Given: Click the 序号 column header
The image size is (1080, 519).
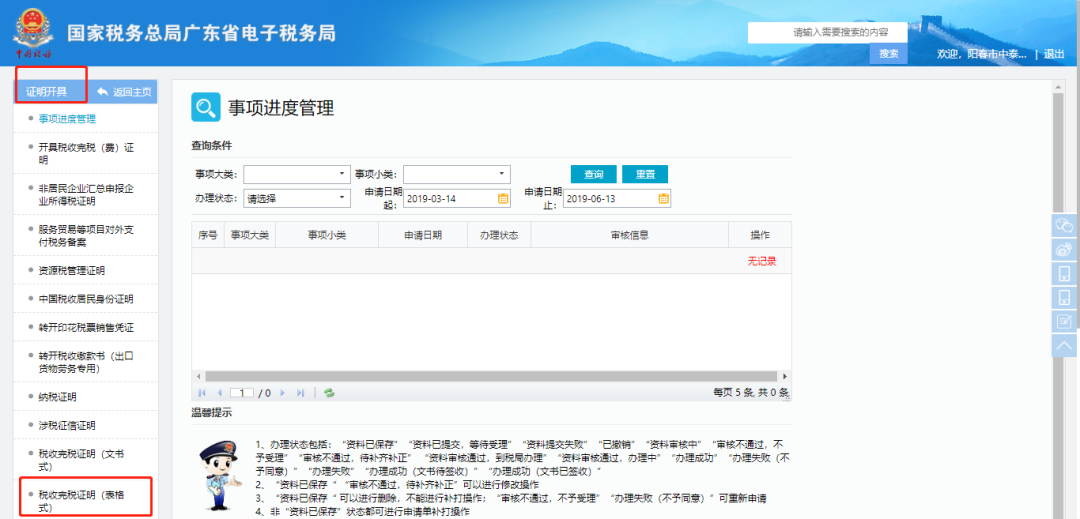Looking at the screenshot, I should coord(208,235).
